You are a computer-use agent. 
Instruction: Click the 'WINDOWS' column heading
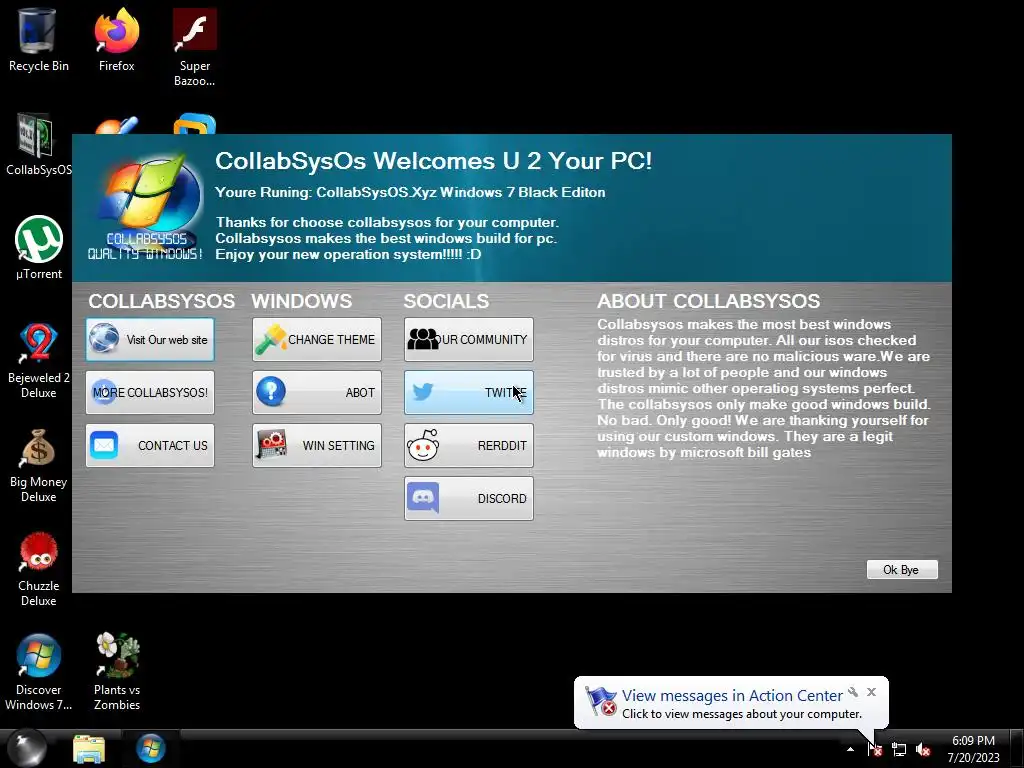[x=302, y=301]
